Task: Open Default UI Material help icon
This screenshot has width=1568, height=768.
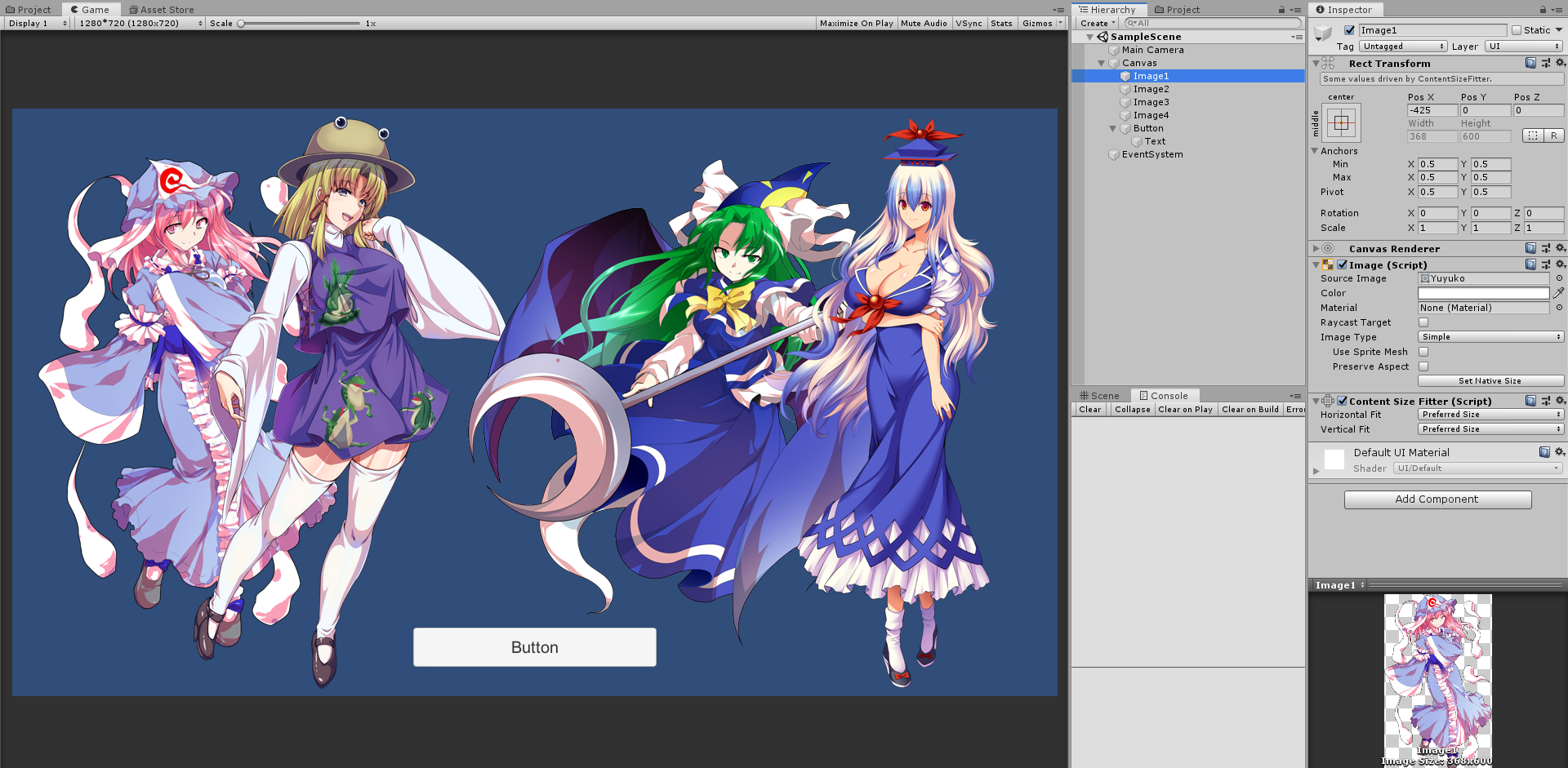Action: click(x=1544, y=452)
